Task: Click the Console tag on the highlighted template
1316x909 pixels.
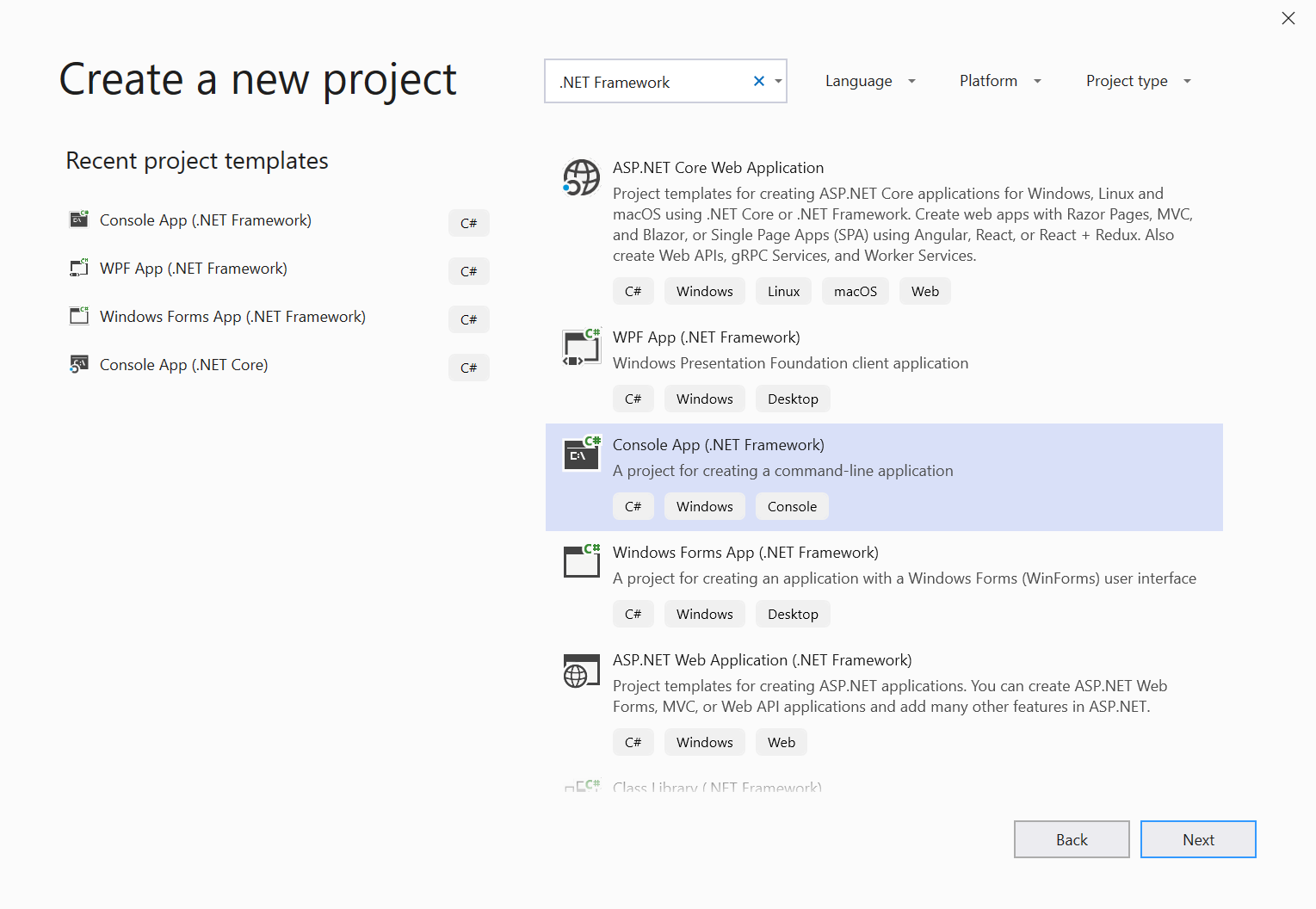Action: (x=791, y=506)
